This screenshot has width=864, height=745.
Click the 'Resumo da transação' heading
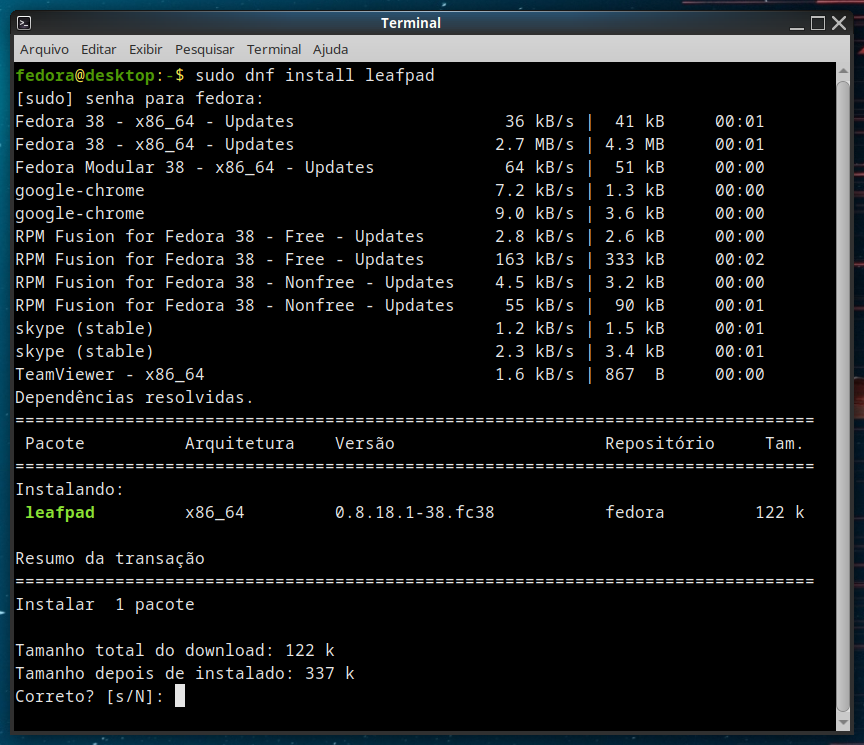tap(110, 559)
